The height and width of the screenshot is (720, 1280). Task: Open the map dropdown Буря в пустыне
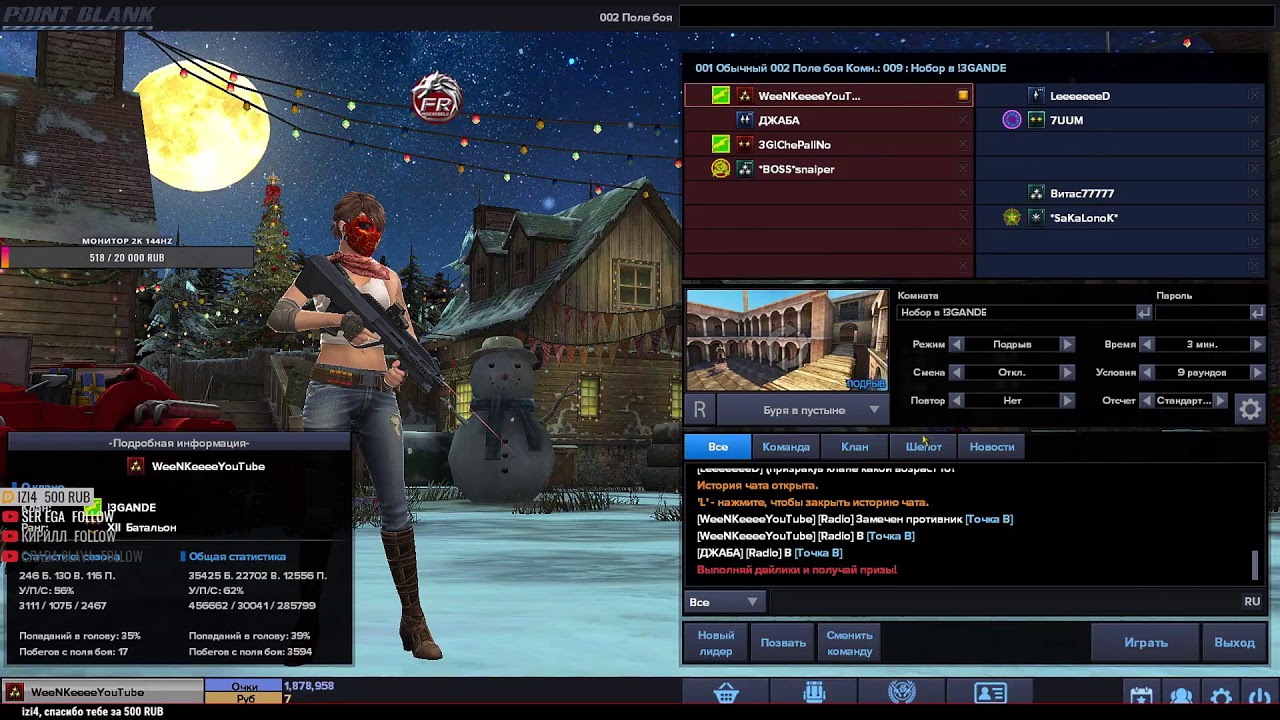[x=804, y=410]
